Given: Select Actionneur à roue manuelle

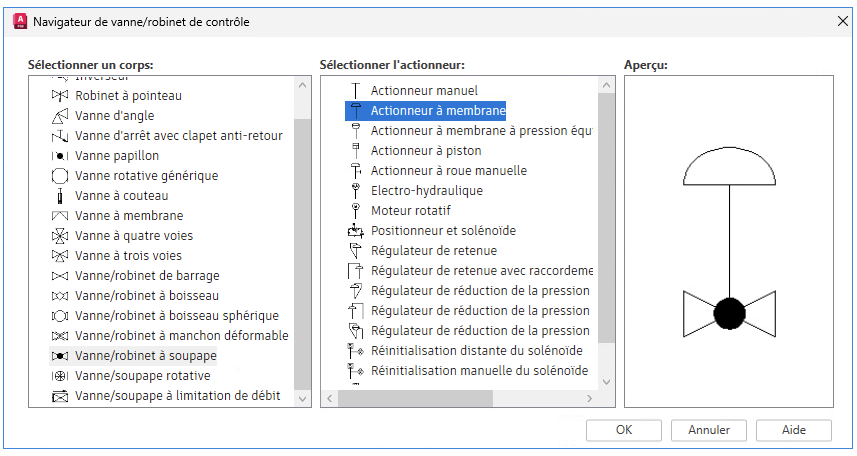Looking at the screenshot, I should tap(448, 171).
